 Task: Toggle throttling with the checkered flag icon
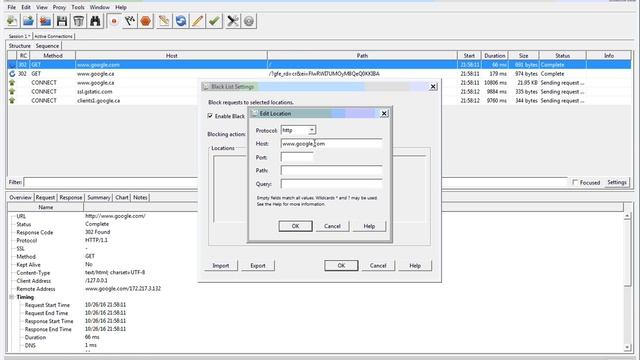click(130, 21)
